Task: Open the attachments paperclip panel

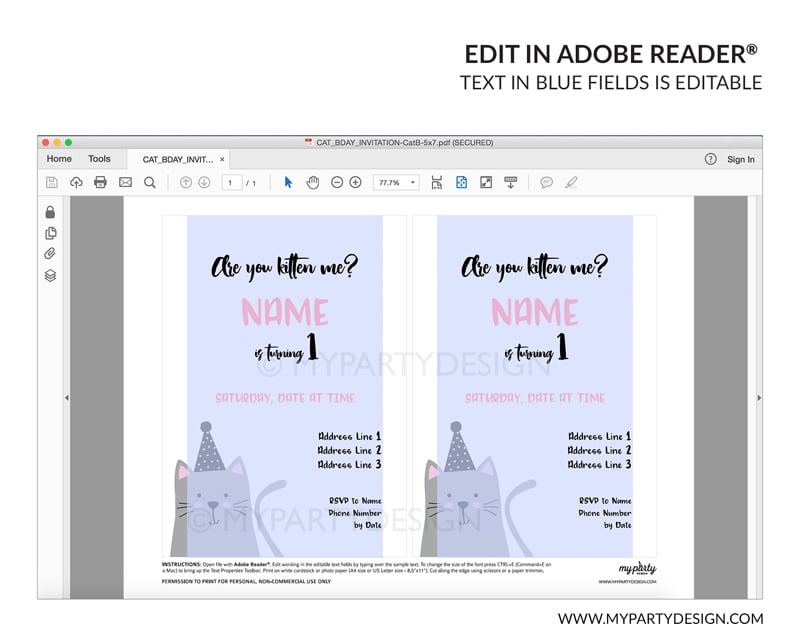Action: [x=50, y=254]
